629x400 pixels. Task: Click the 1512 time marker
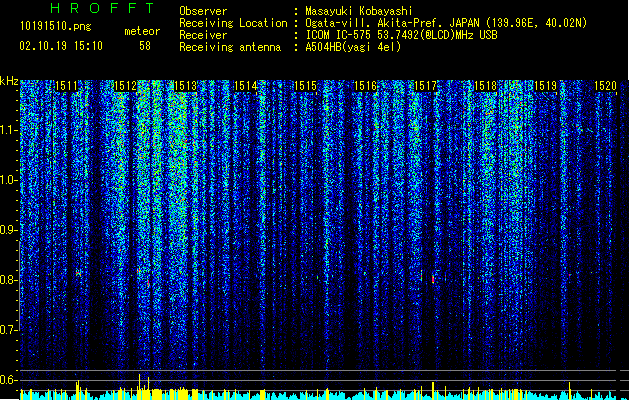click(126, 86)
